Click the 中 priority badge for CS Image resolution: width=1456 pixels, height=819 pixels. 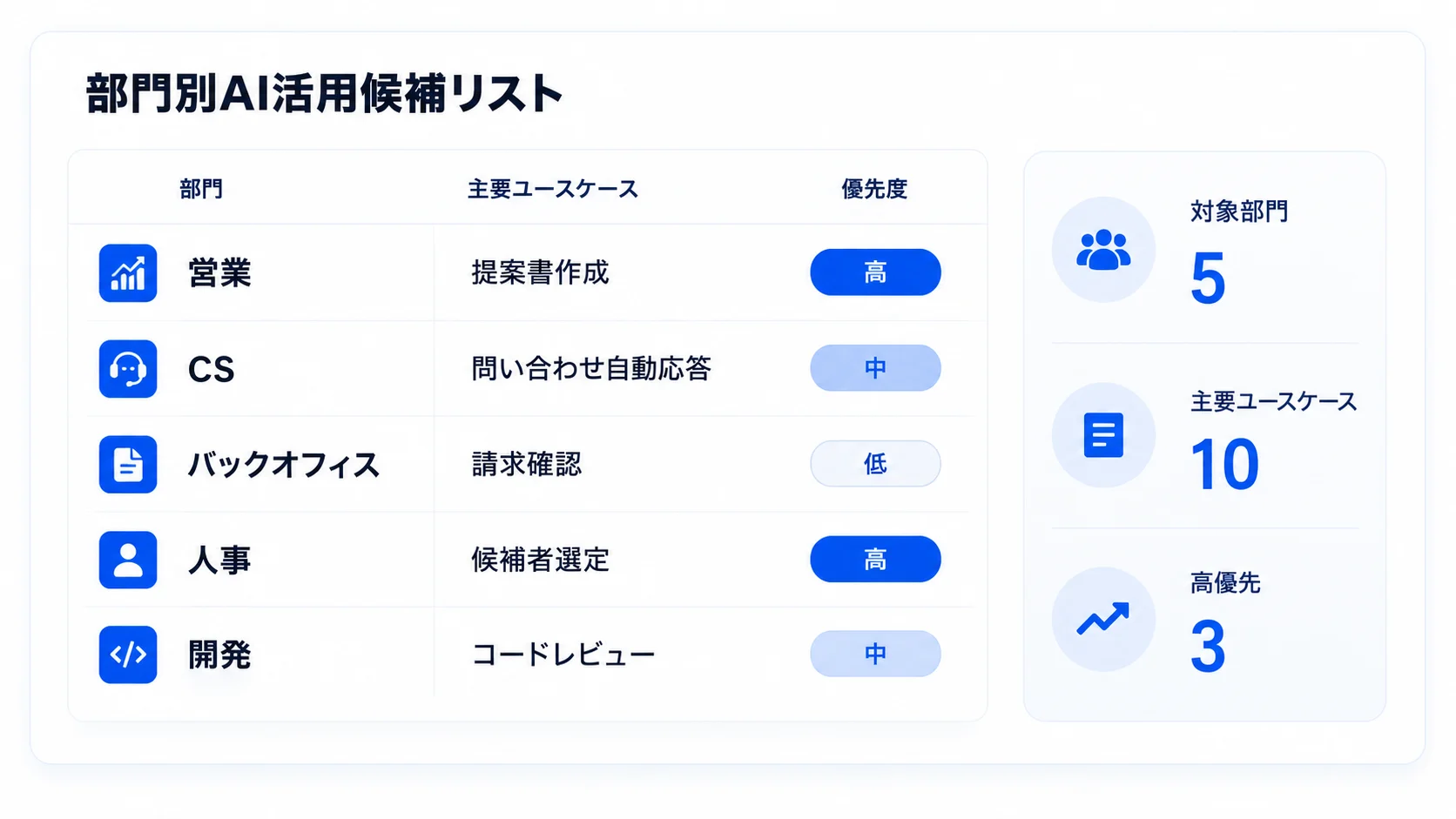pos(875,368)
